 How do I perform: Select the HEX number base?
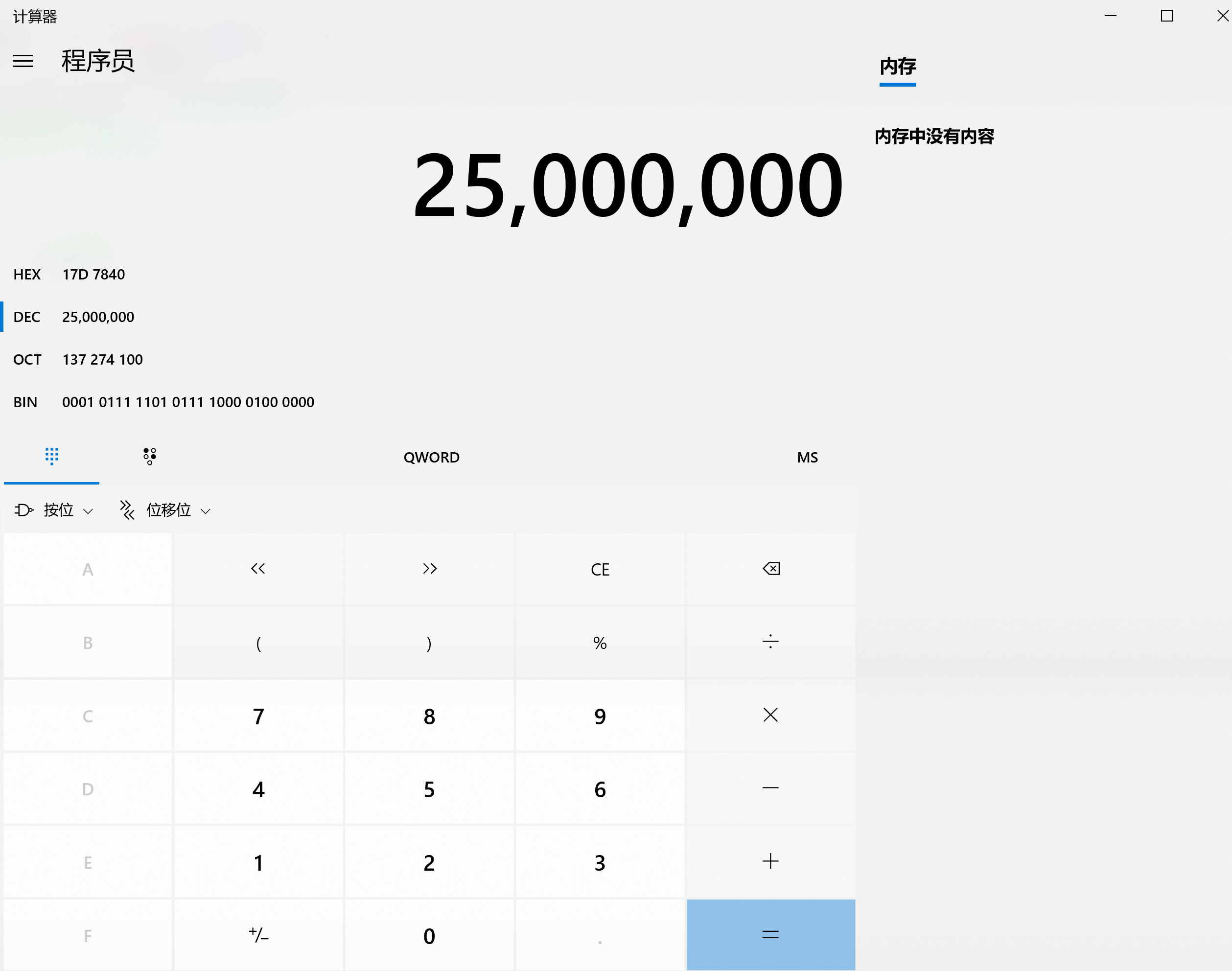tap(68, 275)
